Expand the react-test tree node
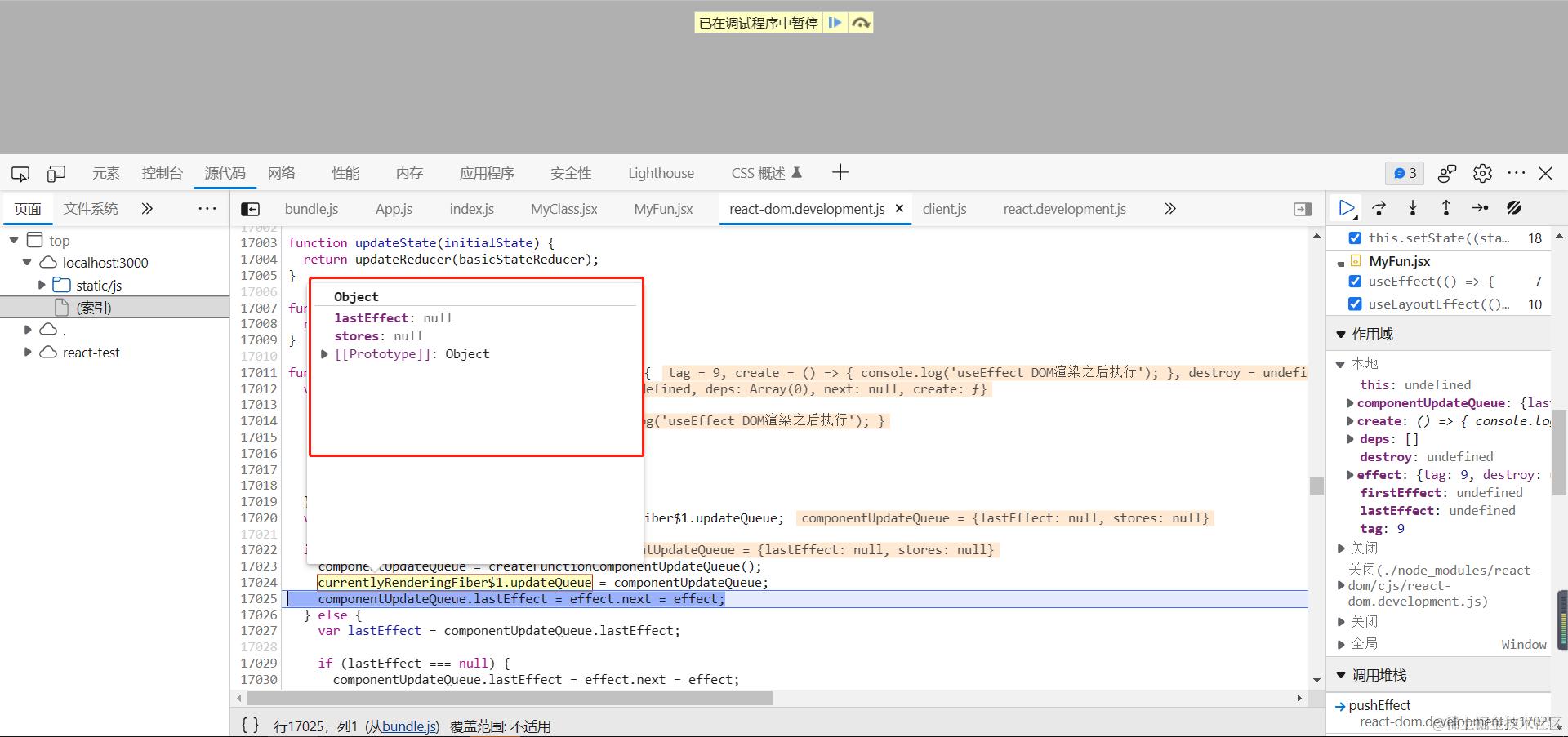This screenshot has width=1568, height=737. click(x=28, y=353)
